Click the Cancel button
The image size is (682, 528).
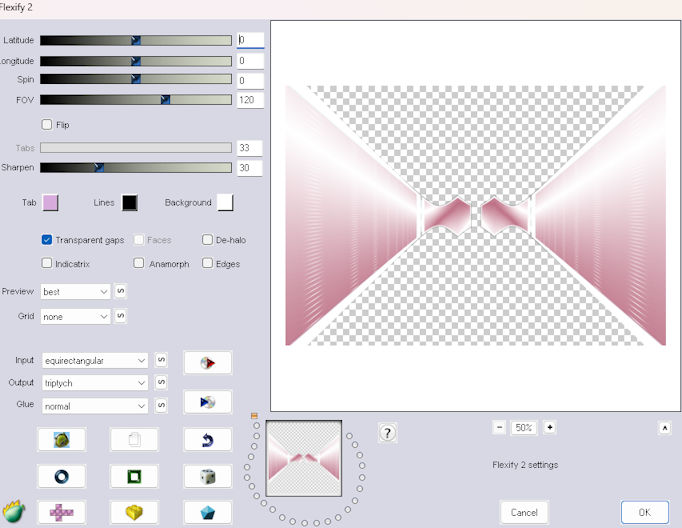coord(524,512)
